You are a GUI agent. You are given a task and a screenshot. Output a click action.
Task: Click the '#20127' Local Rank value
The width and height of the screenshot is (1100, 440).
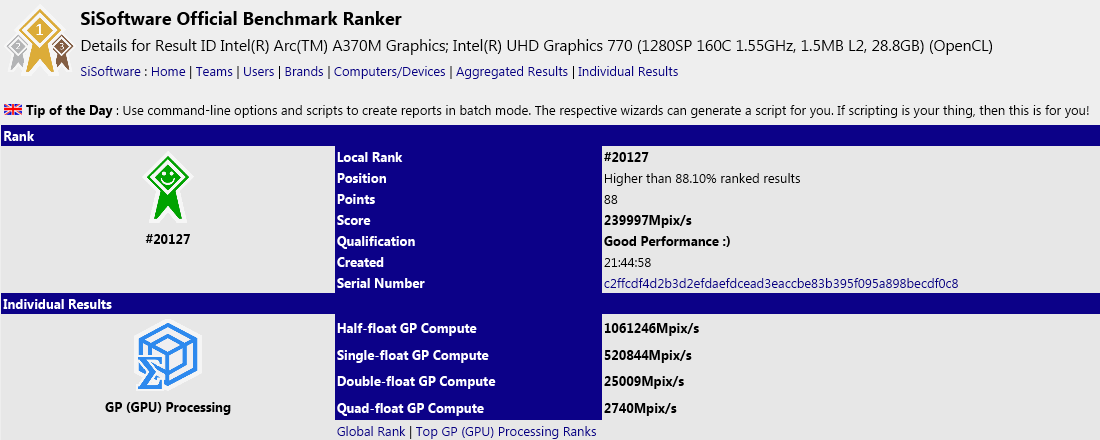(x=628, y=157)
